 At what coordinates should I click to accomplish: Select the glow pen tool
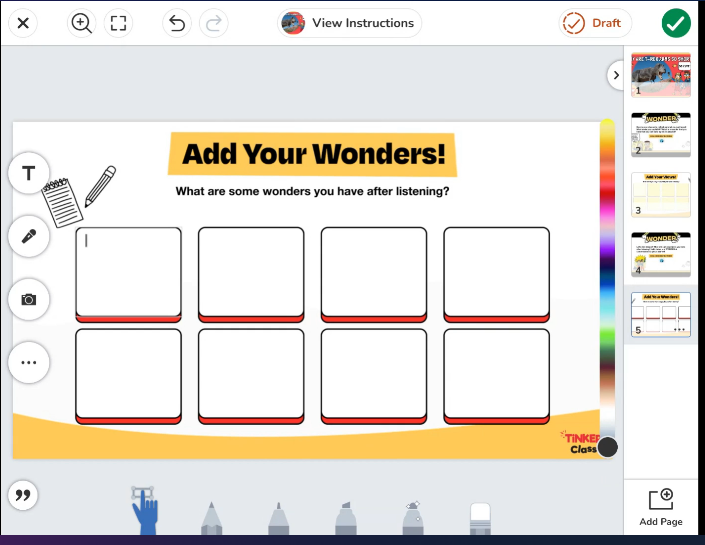[412, 518]
